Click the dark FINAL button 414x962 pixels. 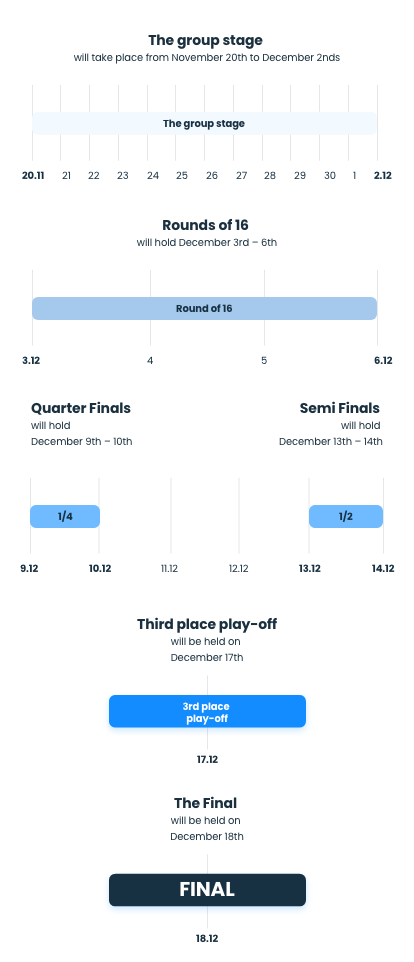click(x=207, y=890)
